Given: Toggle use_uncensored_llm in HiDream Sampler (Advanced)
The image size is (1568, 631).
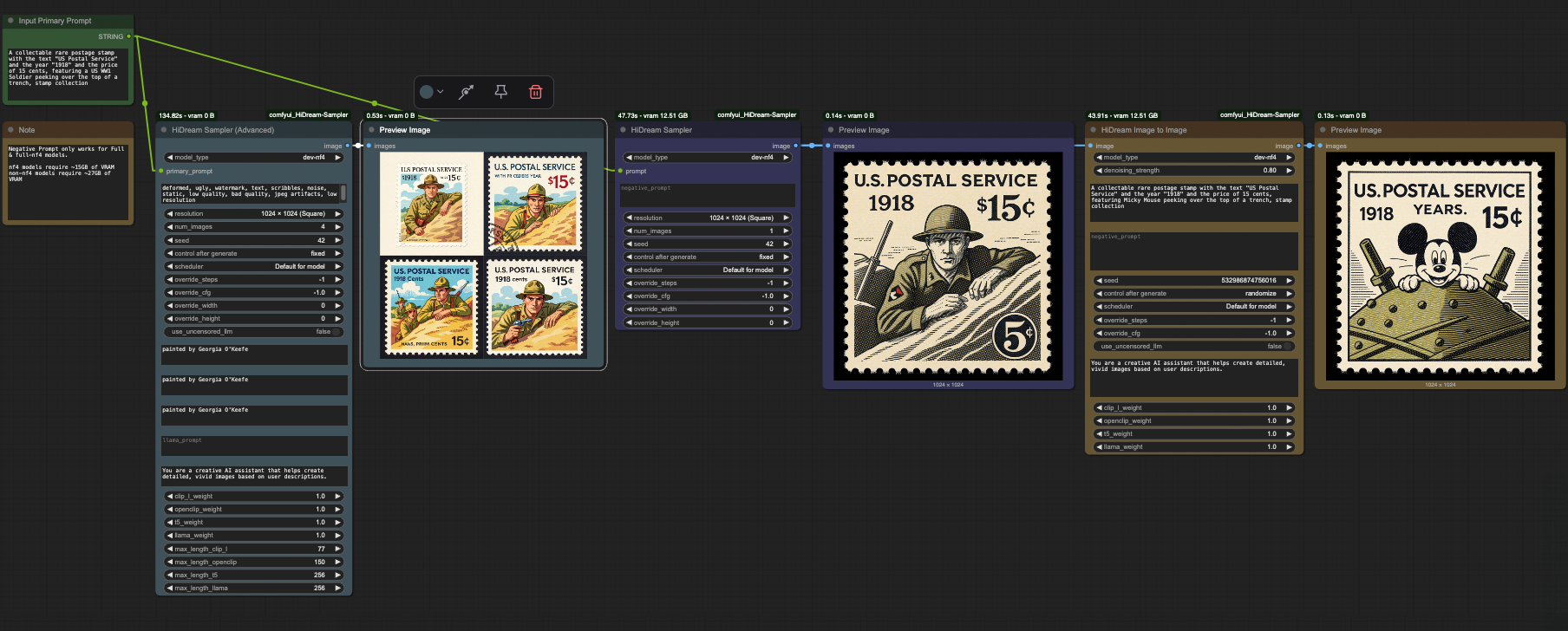Looking at the screenshot, I should (x=335, y=332).
